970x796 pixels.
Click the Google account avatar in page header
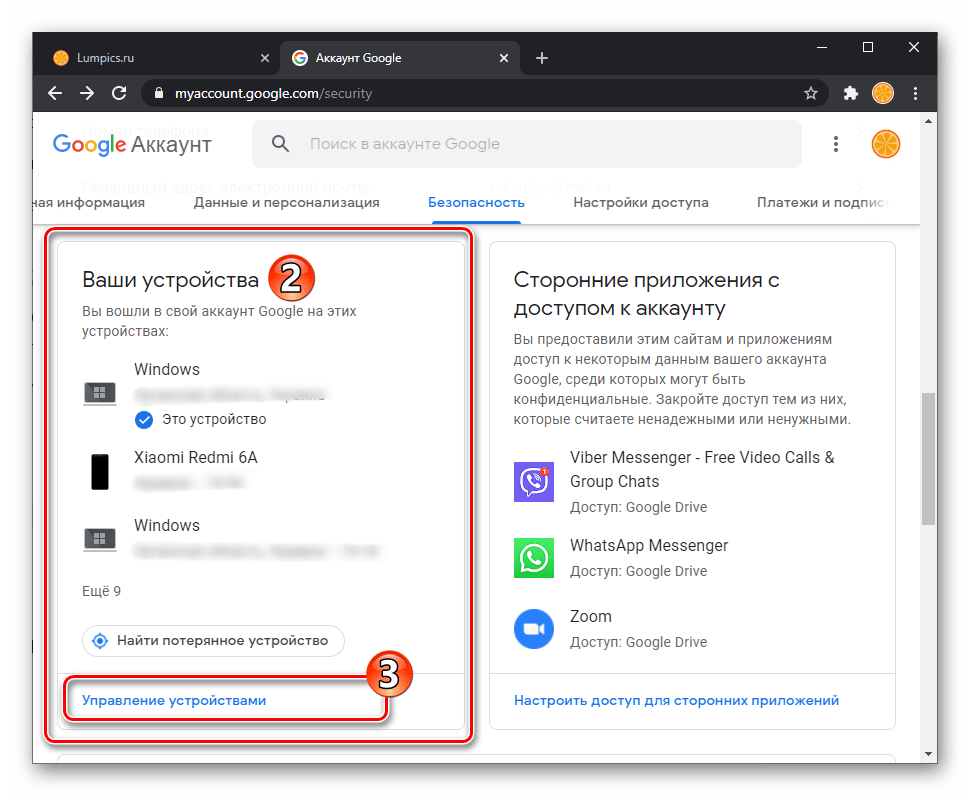(886, 144)
